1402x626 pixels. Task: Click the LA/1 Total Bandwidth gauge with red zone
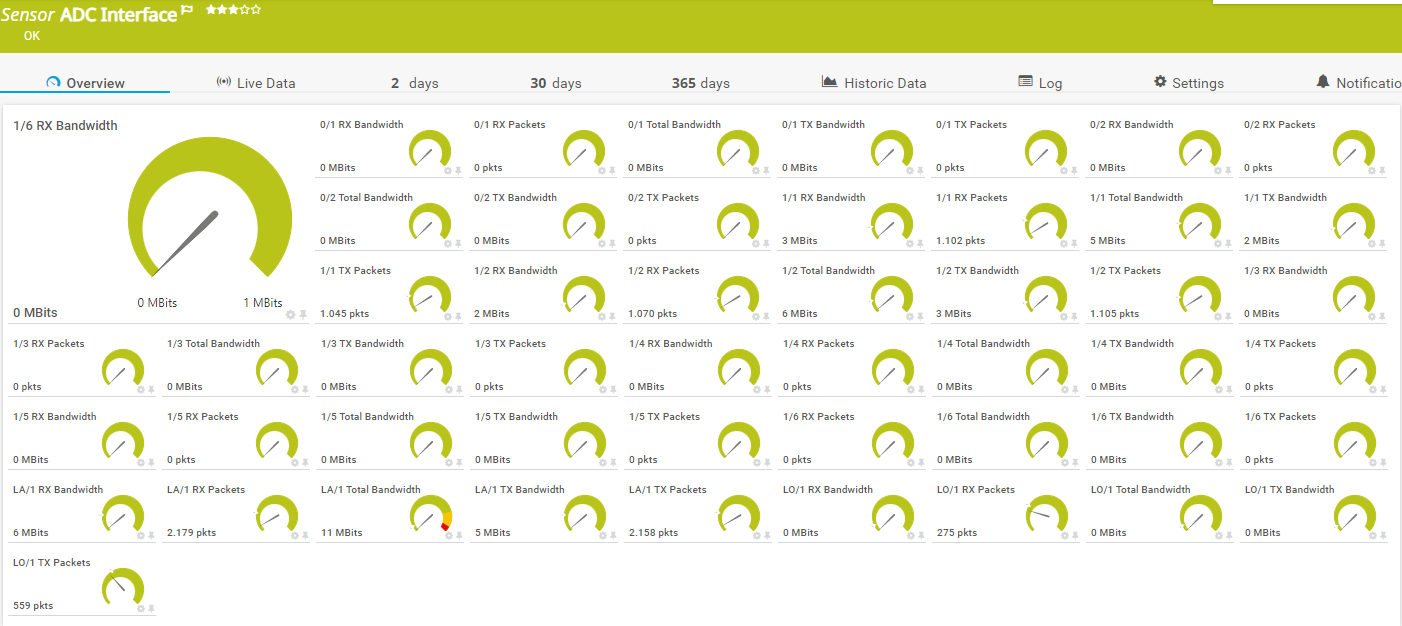click(432, 513)
